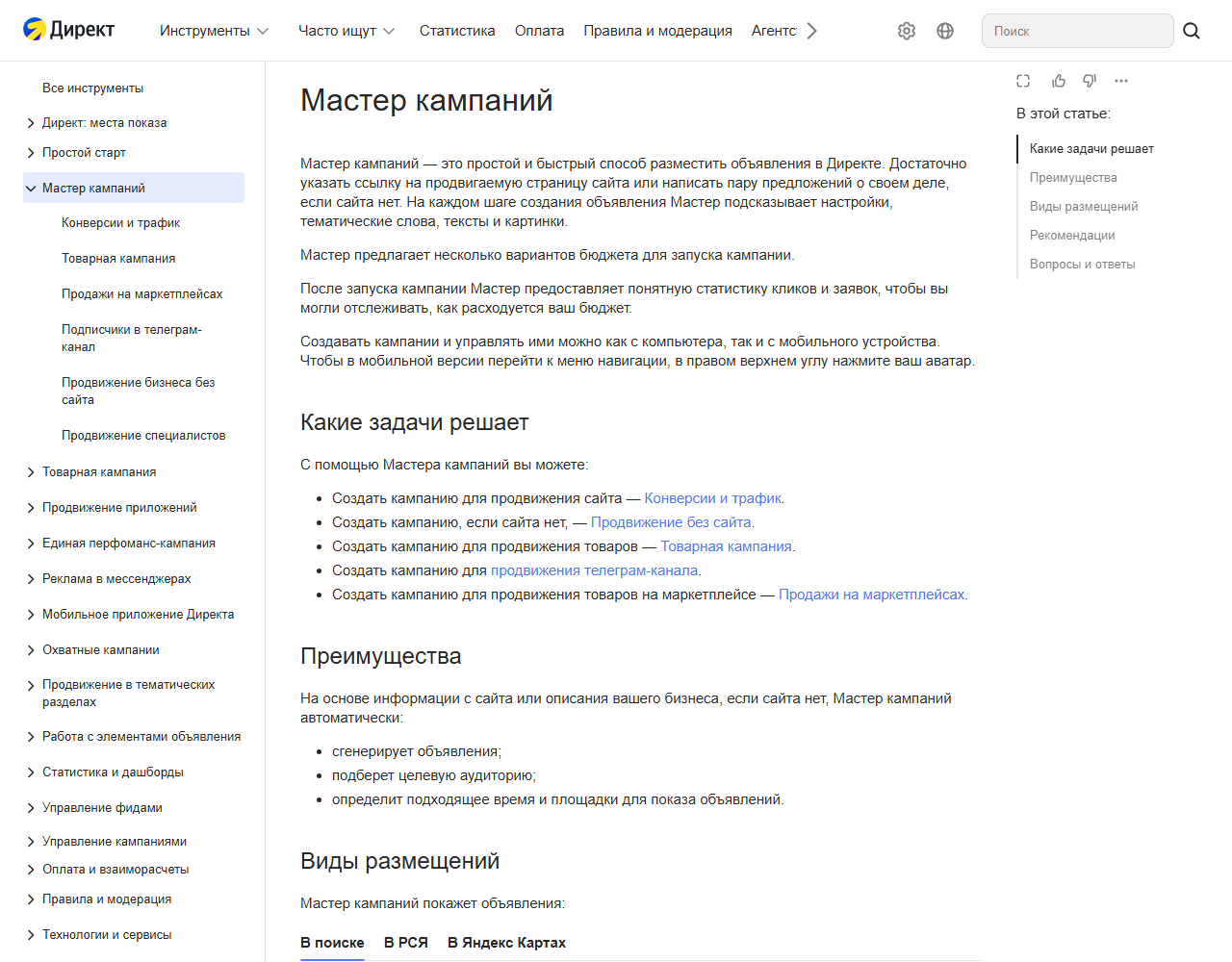This screenshot has height=962, width=1232.
Task: Open Продажи на маркетплейсах article link
Action: pos(871,595)
